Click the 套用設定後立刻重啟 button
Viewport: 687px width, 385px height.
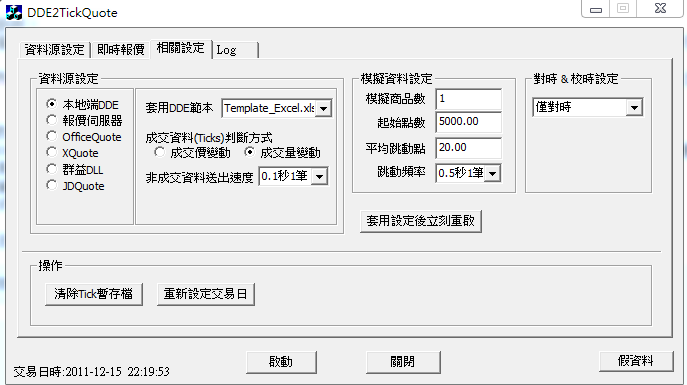coord(421,221)
